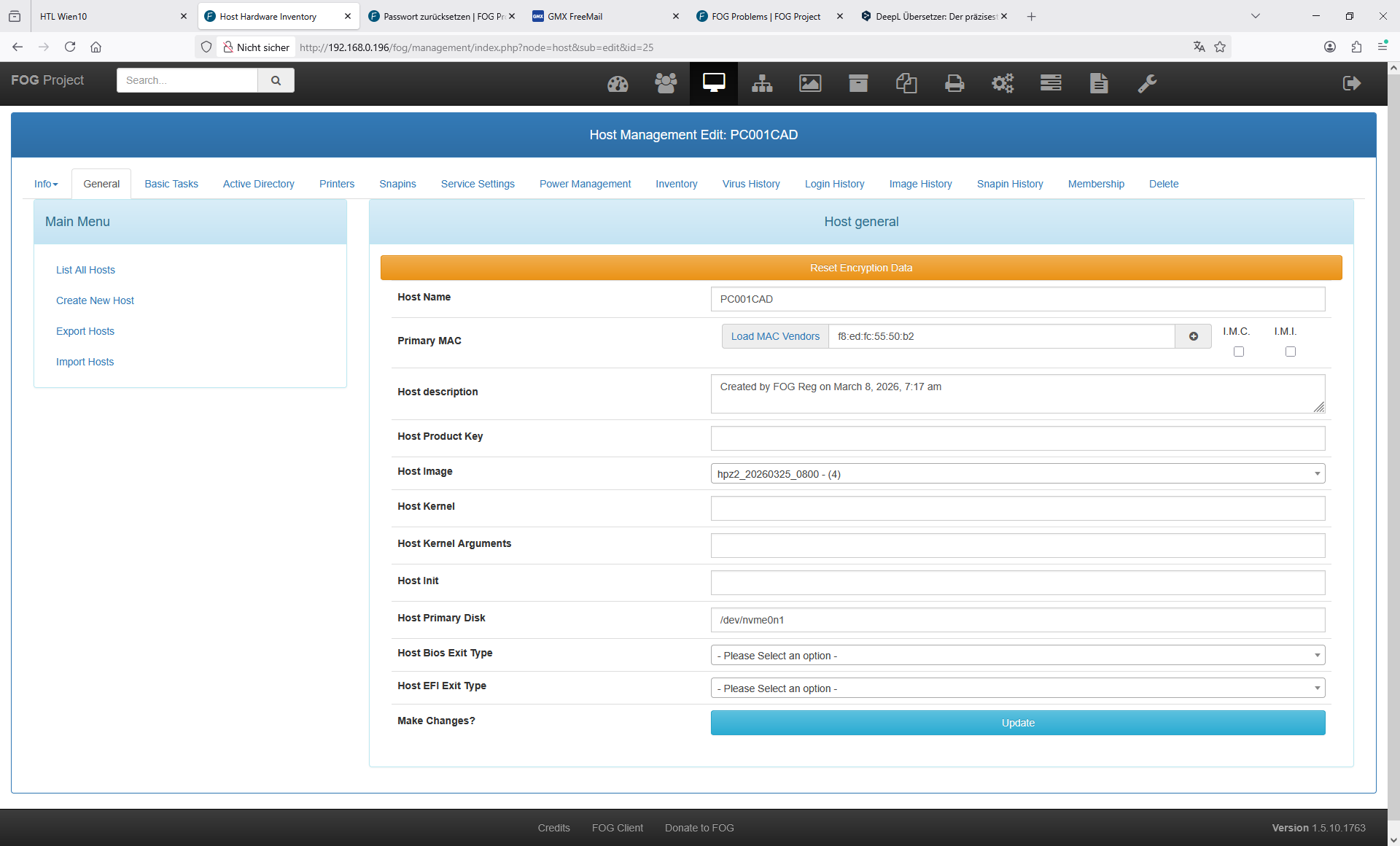Click the Reset Encryption Data button
Image resolution: width=1400 pixels, height=846 pixels.
(860, 268)
